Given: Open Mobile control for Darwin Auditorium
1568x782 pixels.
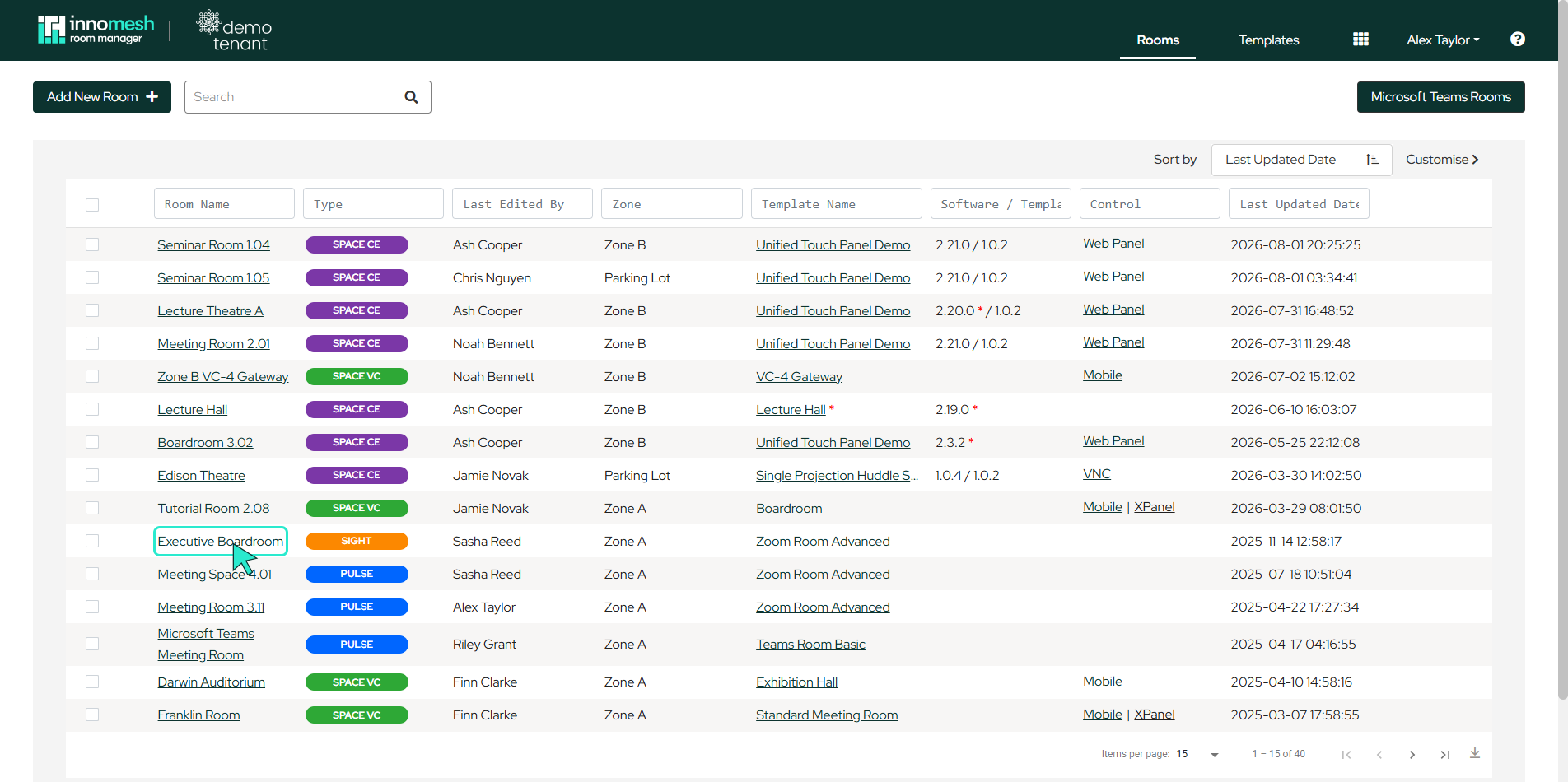Looking at the screenshot, I should (1103, 682).
